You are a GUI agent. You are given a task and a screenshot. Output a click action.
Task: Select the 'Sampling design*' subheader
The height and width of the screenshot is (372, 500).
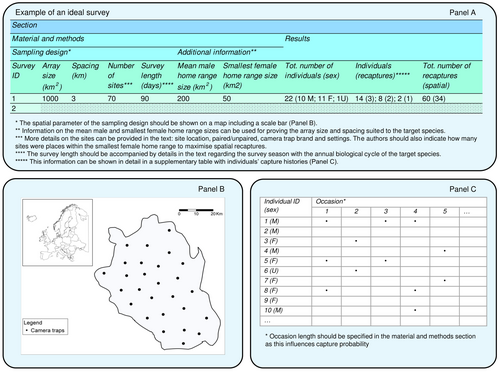click(41, 52)
